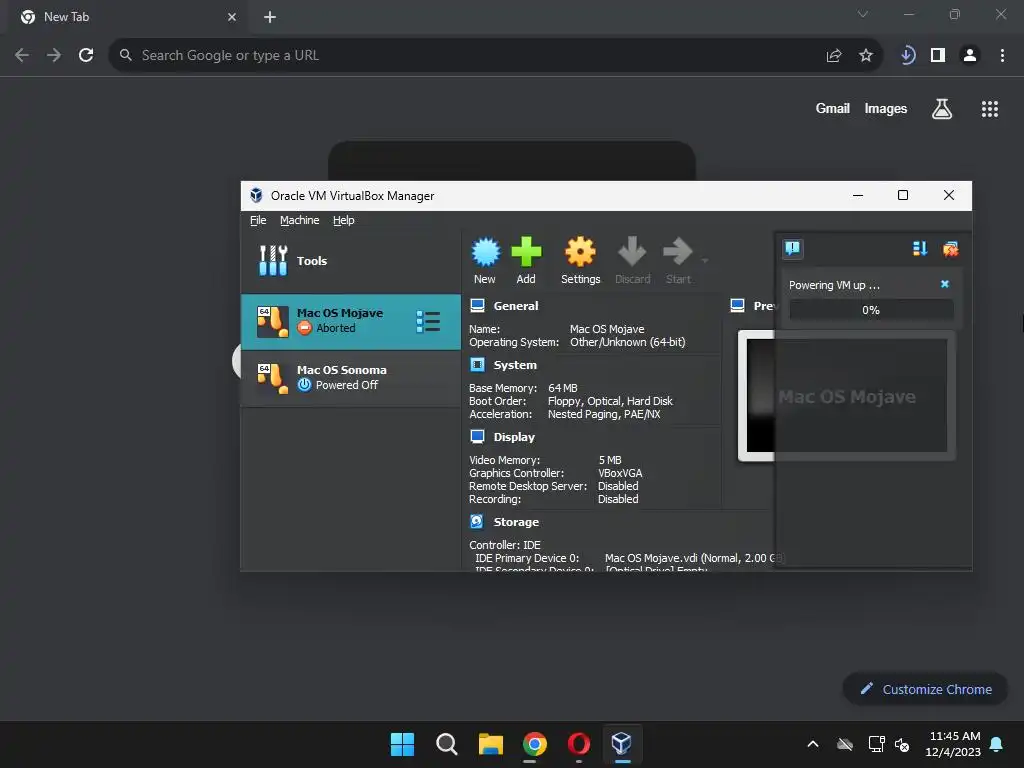Open VM Settings gear icon
The image size is (1024, 768).
tap(580, 261)
